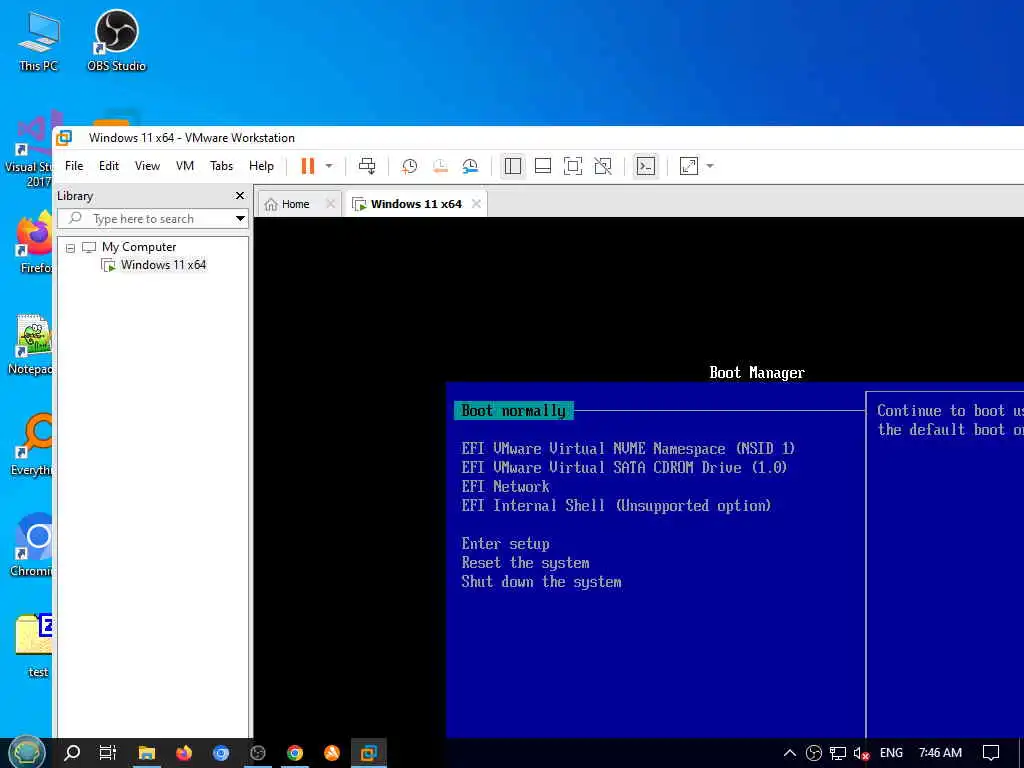
Task: Enter full screen mode
Action: (573, 166)
